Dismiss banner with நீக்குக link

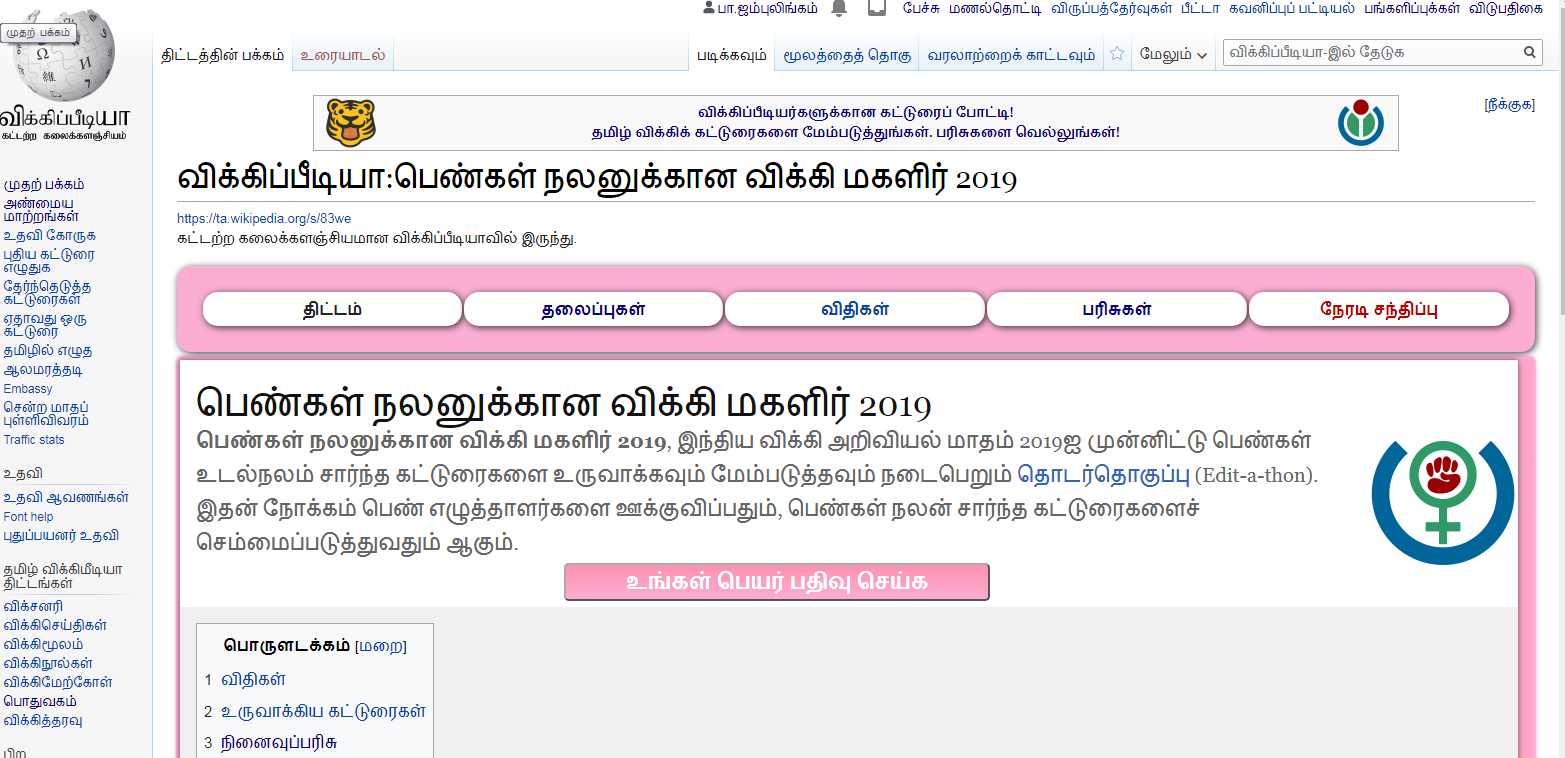click(x=1509, y=104)
